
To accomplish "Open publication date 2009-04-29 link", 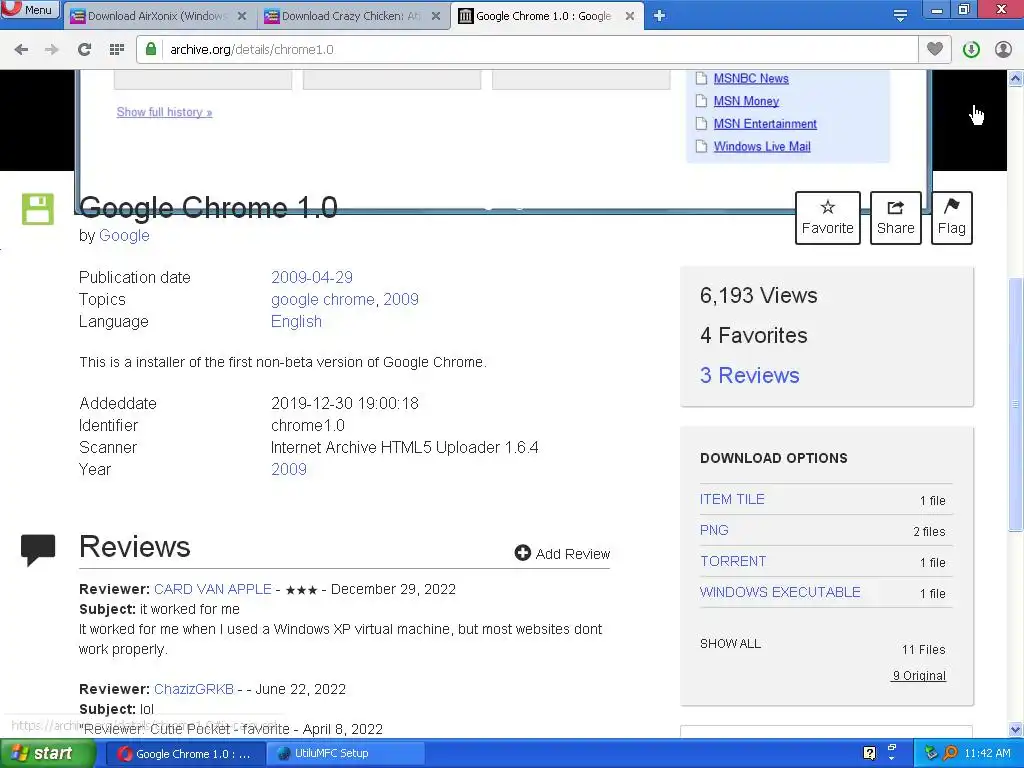I will pos(312,278).
